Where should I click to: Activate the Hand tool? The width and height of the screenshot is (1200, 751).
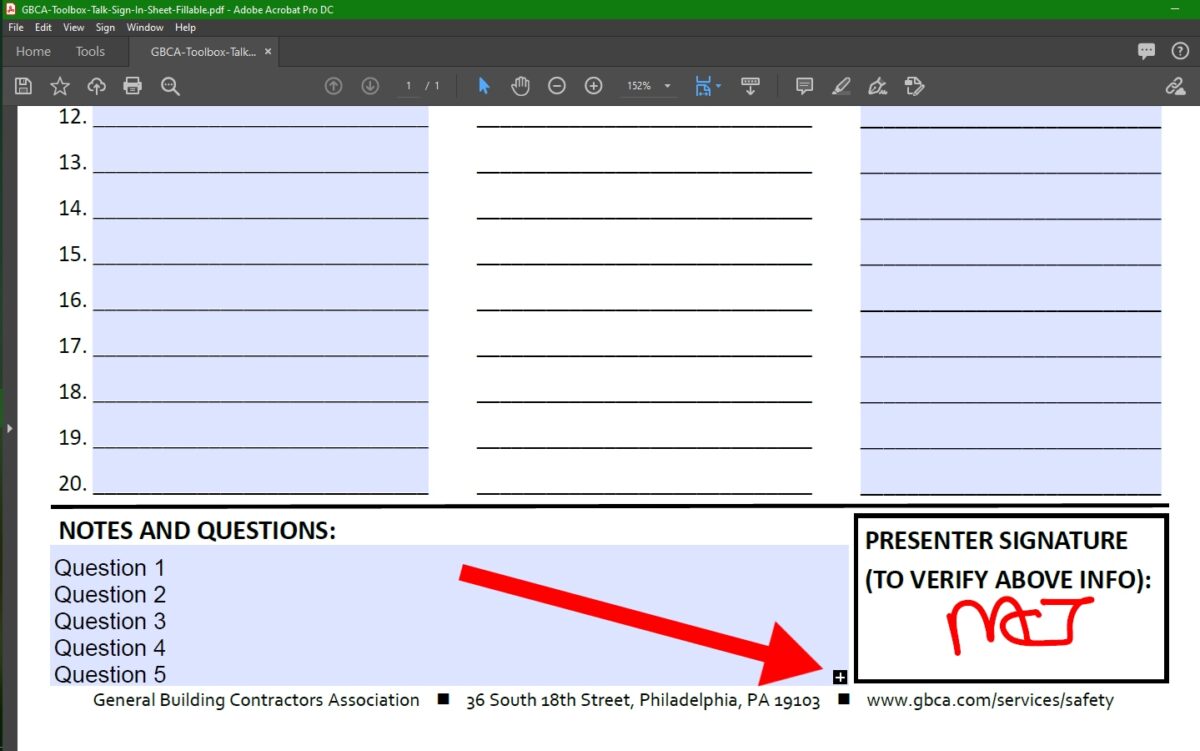coord(520,86)
